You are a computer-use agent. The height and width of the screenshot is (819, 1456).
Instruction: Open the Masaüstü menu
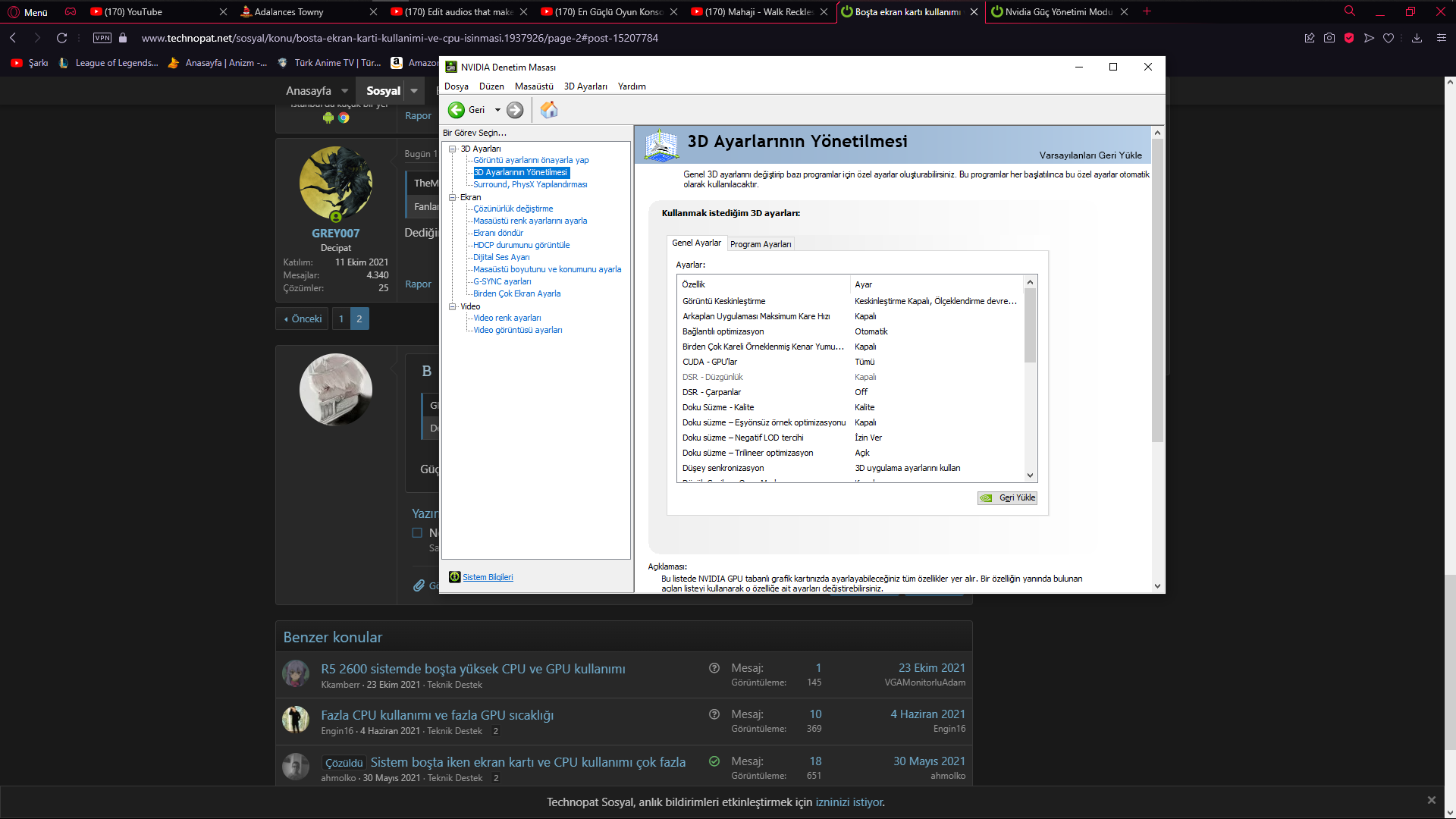534,86
